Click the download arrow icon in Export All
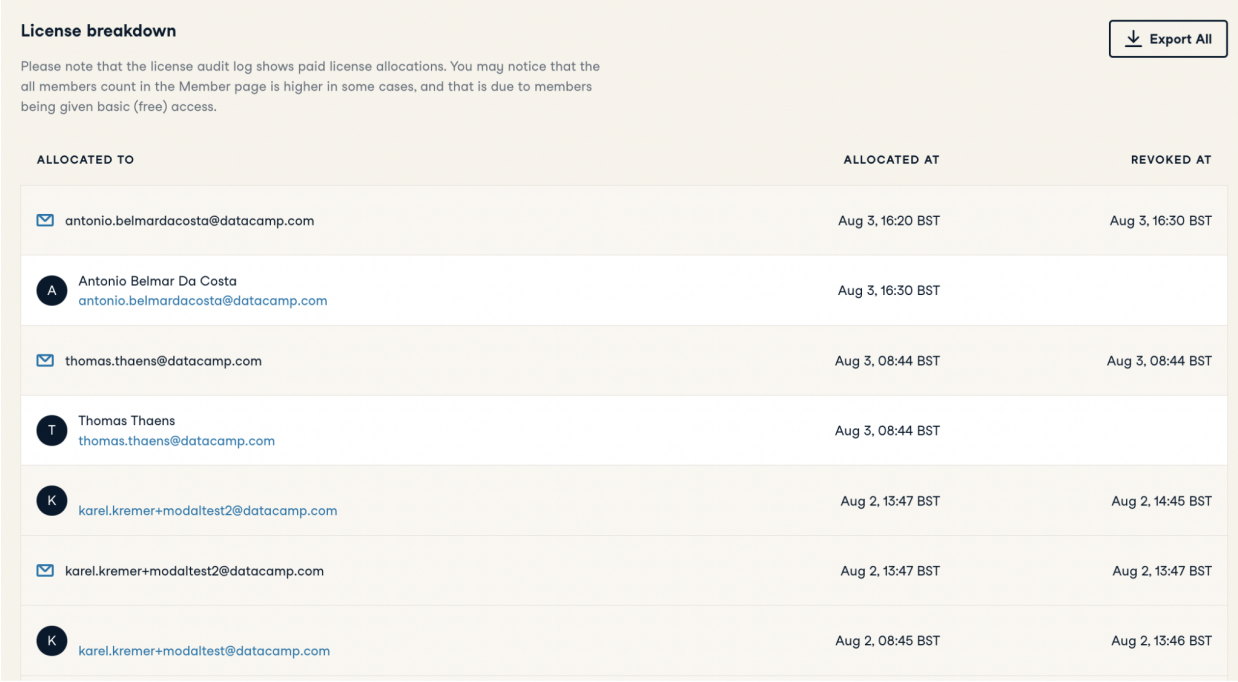 point(1133,39)
